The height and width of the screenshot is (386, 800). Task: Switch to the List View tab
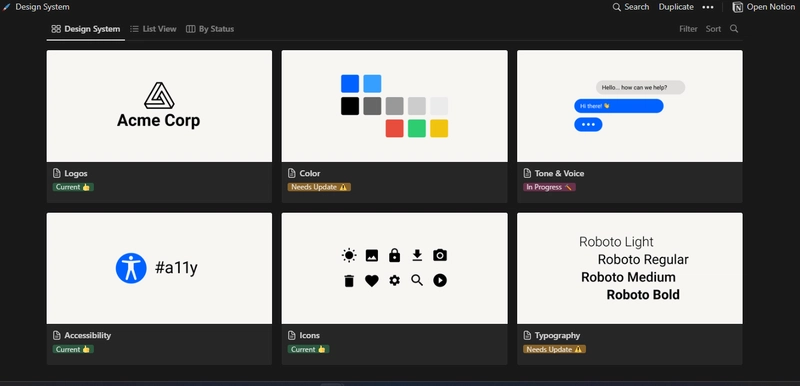pos(153,29)
